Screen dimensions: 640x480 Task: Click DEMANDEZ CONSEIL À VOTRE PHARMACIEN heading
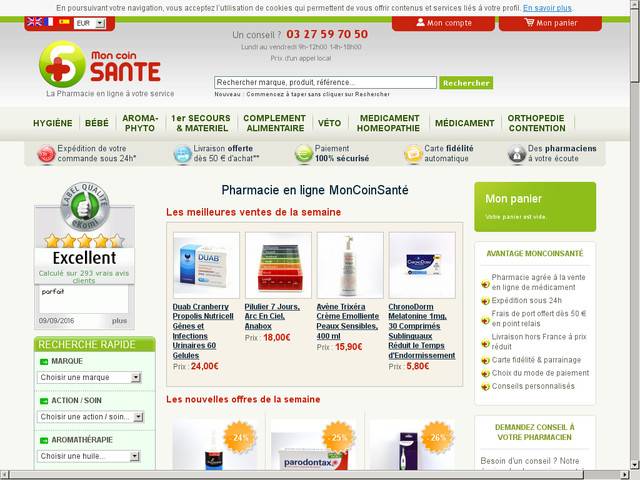(x=535, y=432)
